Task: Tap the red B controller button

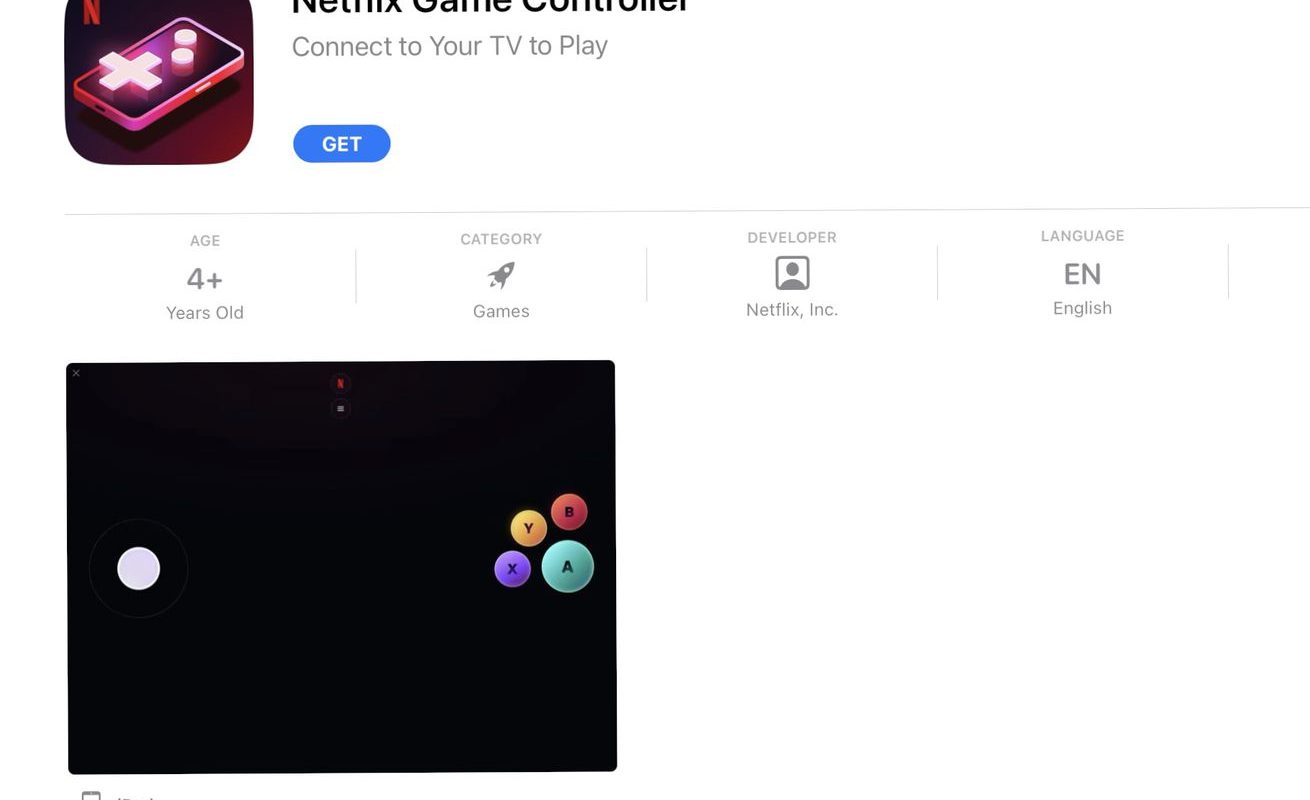Action: click(x=569, y=512)
